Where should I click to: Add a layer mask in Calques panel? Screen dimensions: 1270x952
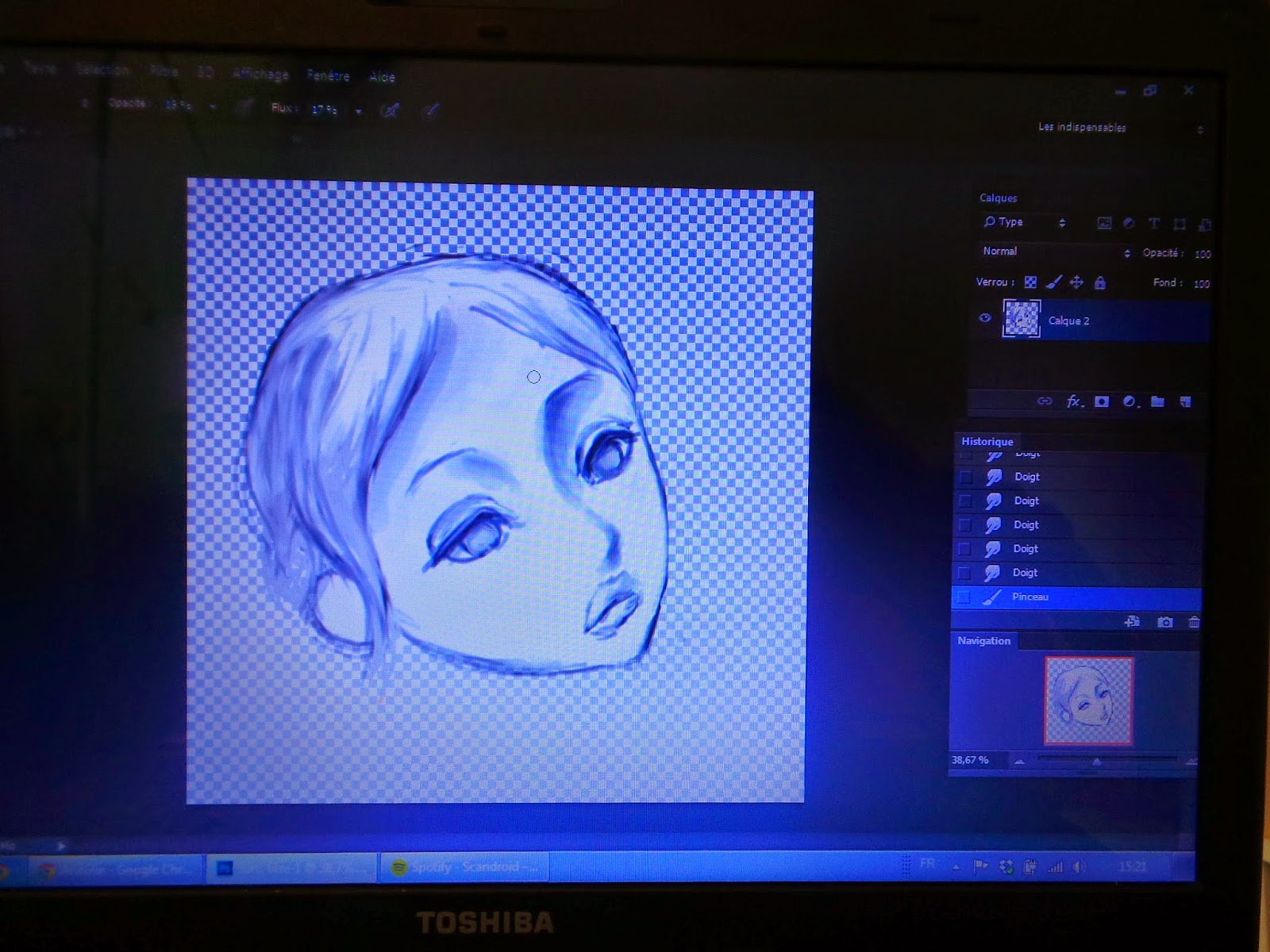pos(1102,402)
